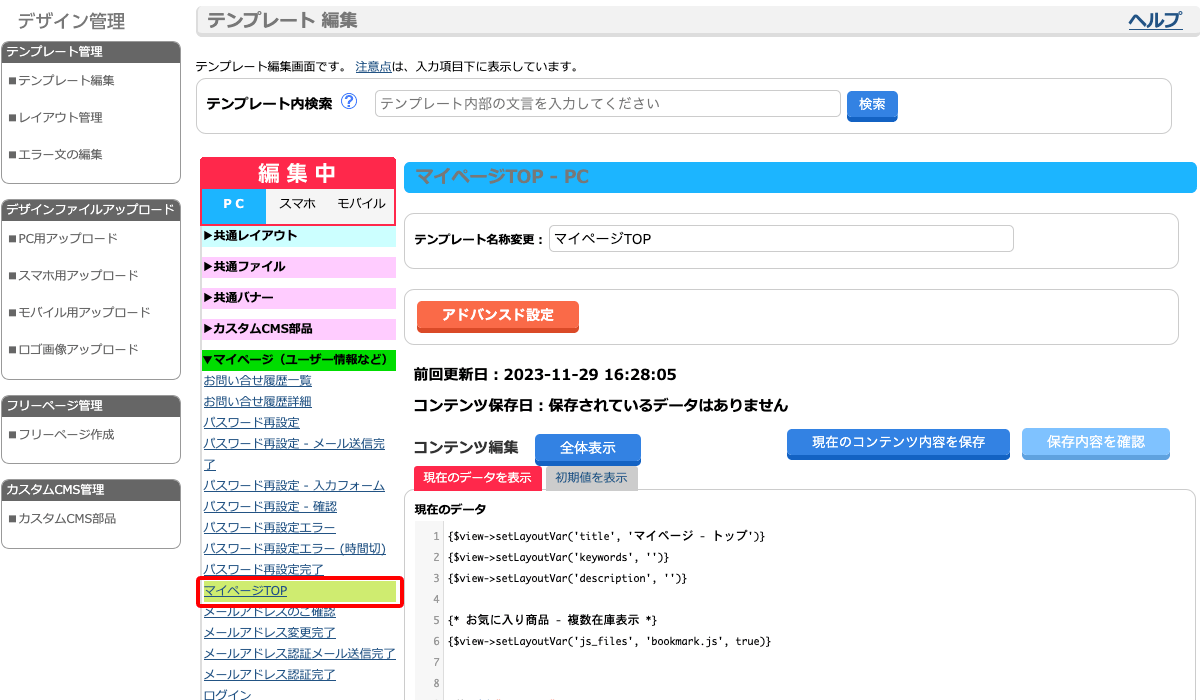Select the PC editing tab
Screen dimensions: 1200x700
click(x=234, y=204)
